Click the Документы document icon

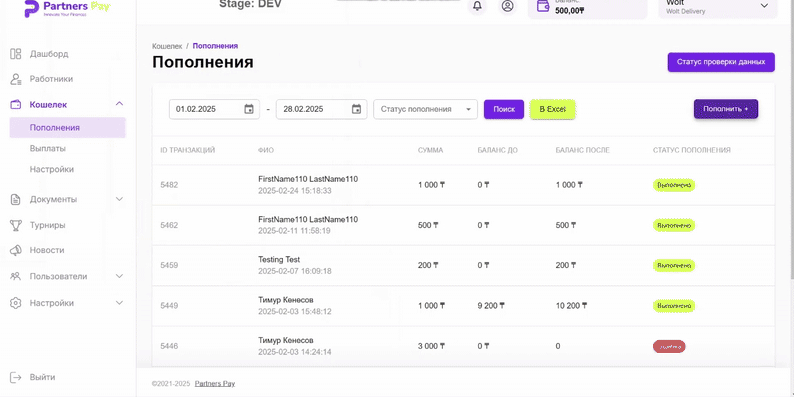click(x=16, y=199)
